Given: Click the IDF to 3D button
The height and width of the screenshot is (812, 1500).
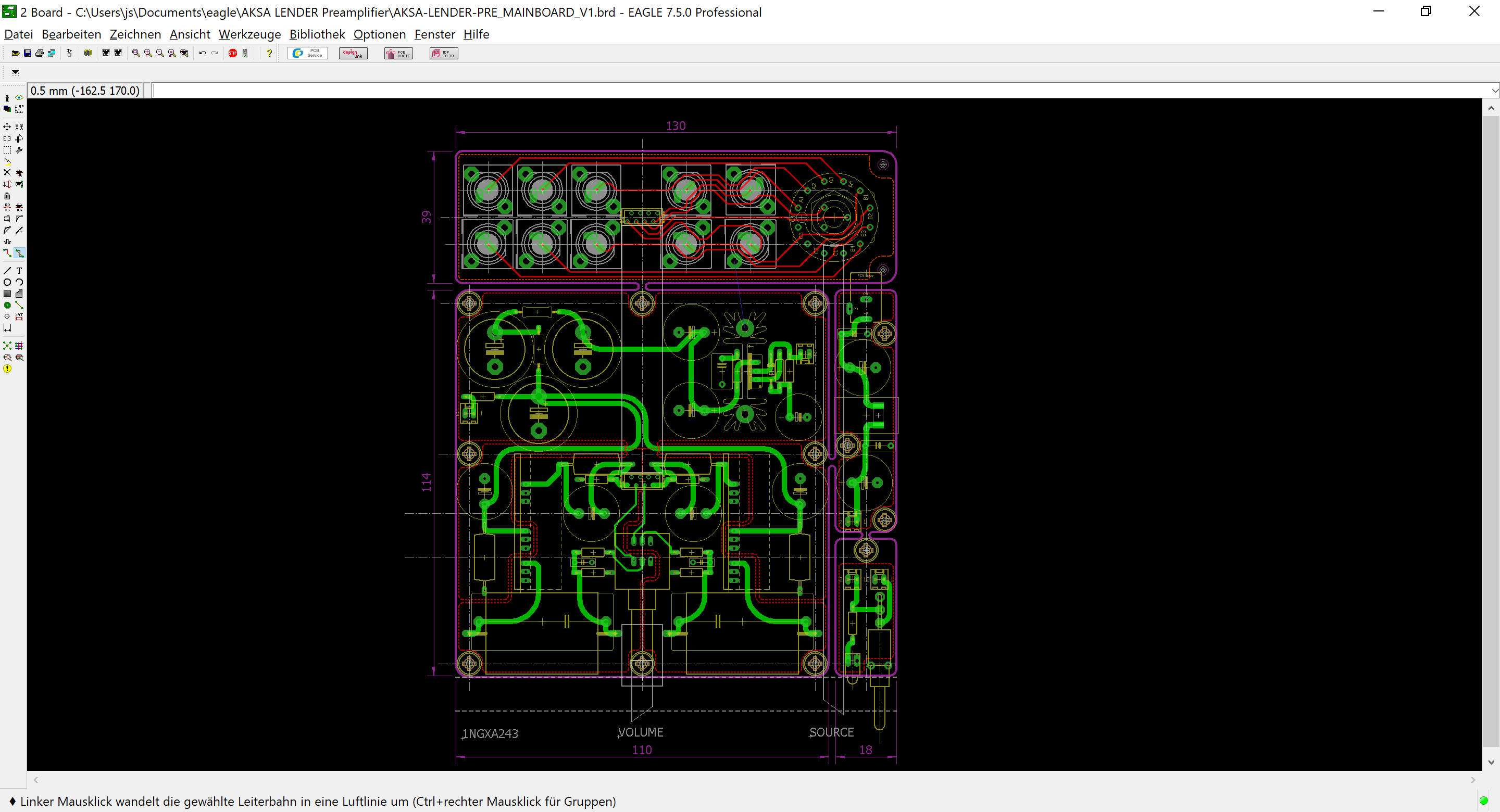Looking at the screenshot, I should (444, 53).
